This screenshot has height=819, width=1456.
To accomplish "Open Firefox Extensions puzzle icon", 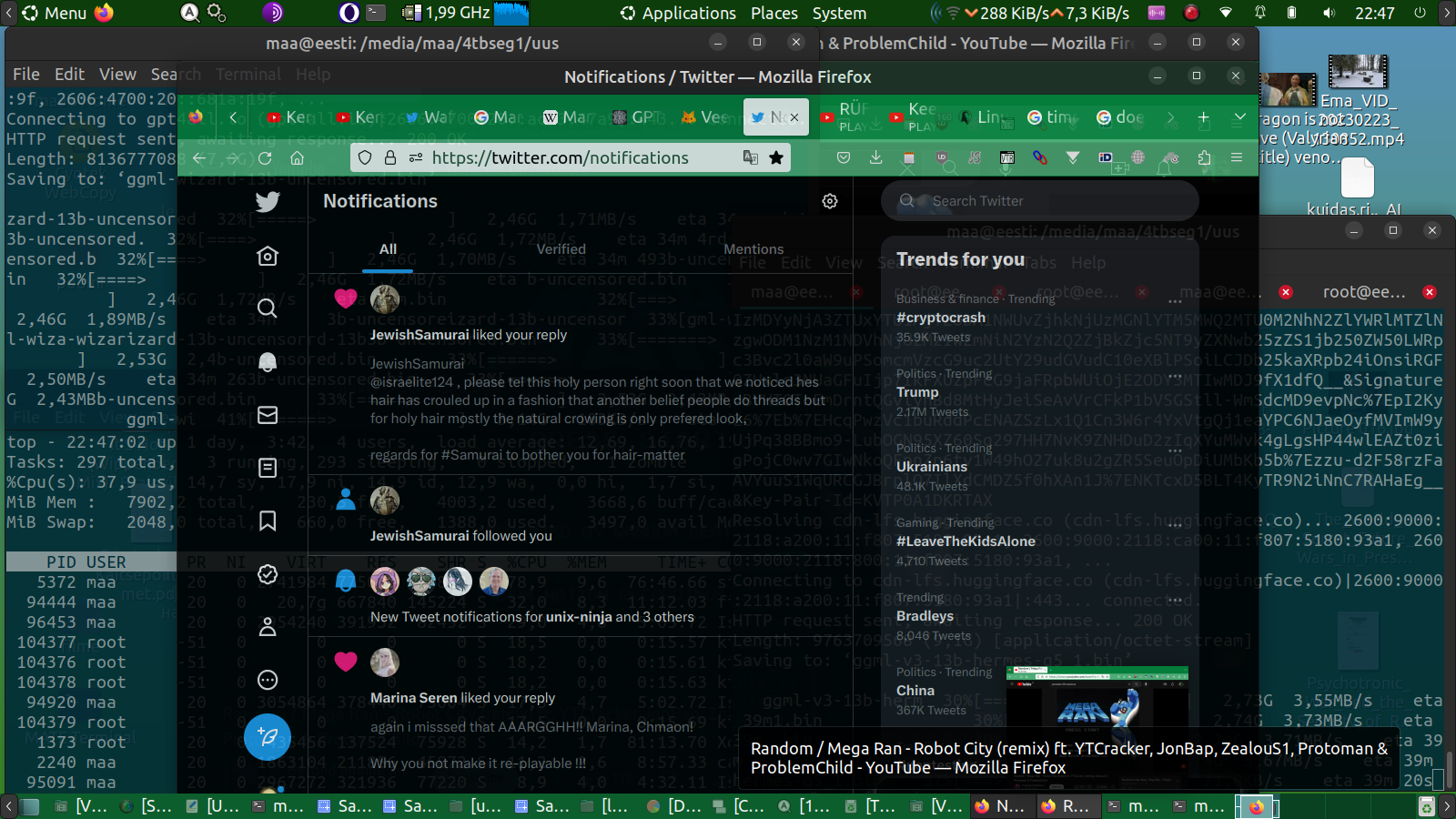I will pos(1205,157).
